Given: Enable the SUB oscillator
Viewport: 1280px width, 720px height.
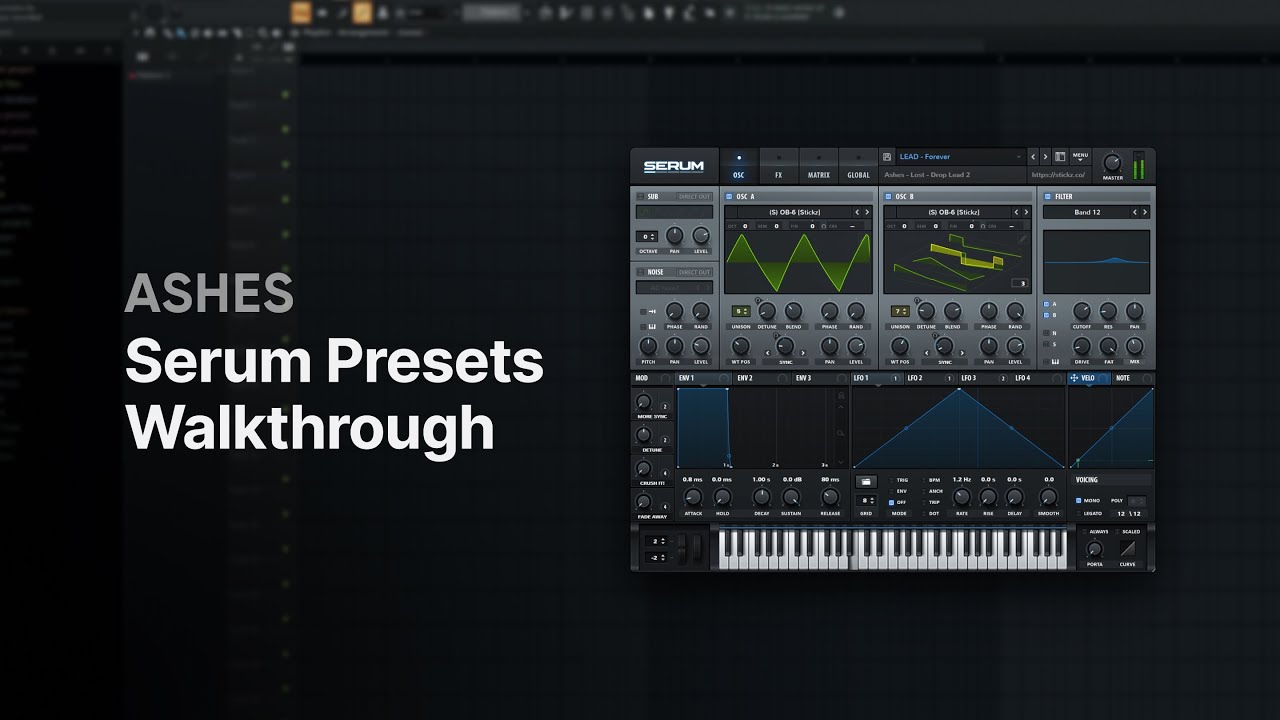Looking at the screenshot, I should (x=641, y=196).
